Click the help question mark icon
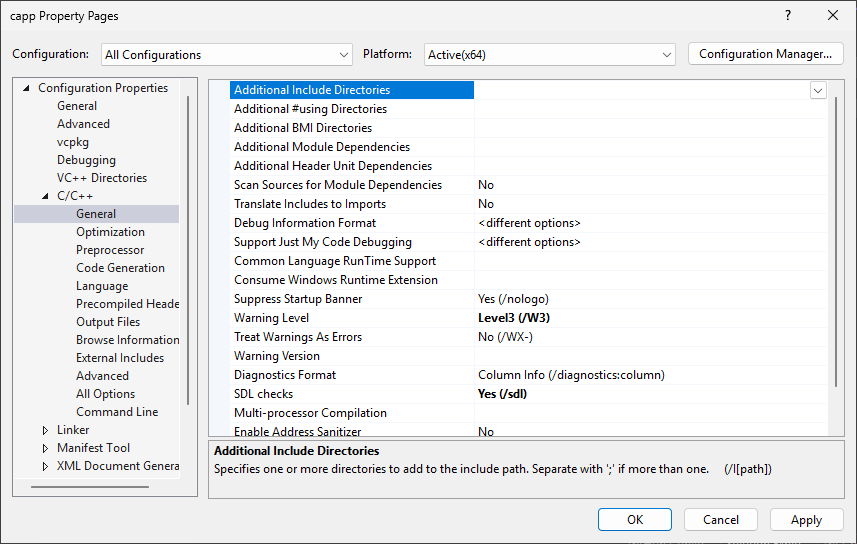 [x=788, y=15]
